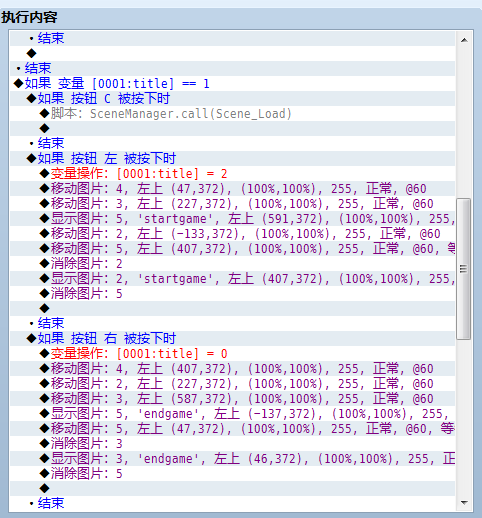Select the line '如果 按钮 C 被按下时'
Screen dimensions: 482x518
point(233,98)
